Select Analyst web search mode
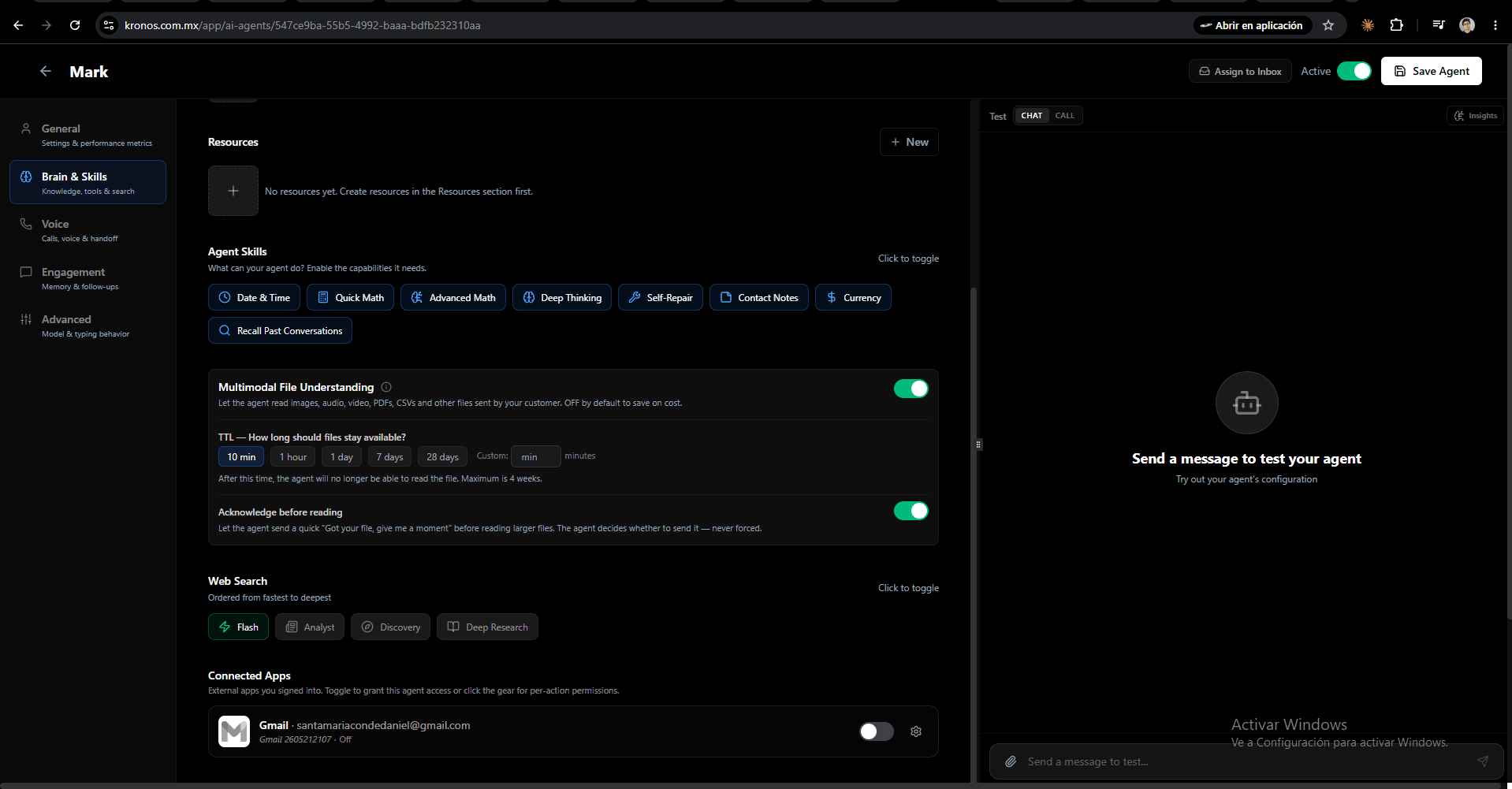This screenshot has height=789, width=1512. (310, 627)
